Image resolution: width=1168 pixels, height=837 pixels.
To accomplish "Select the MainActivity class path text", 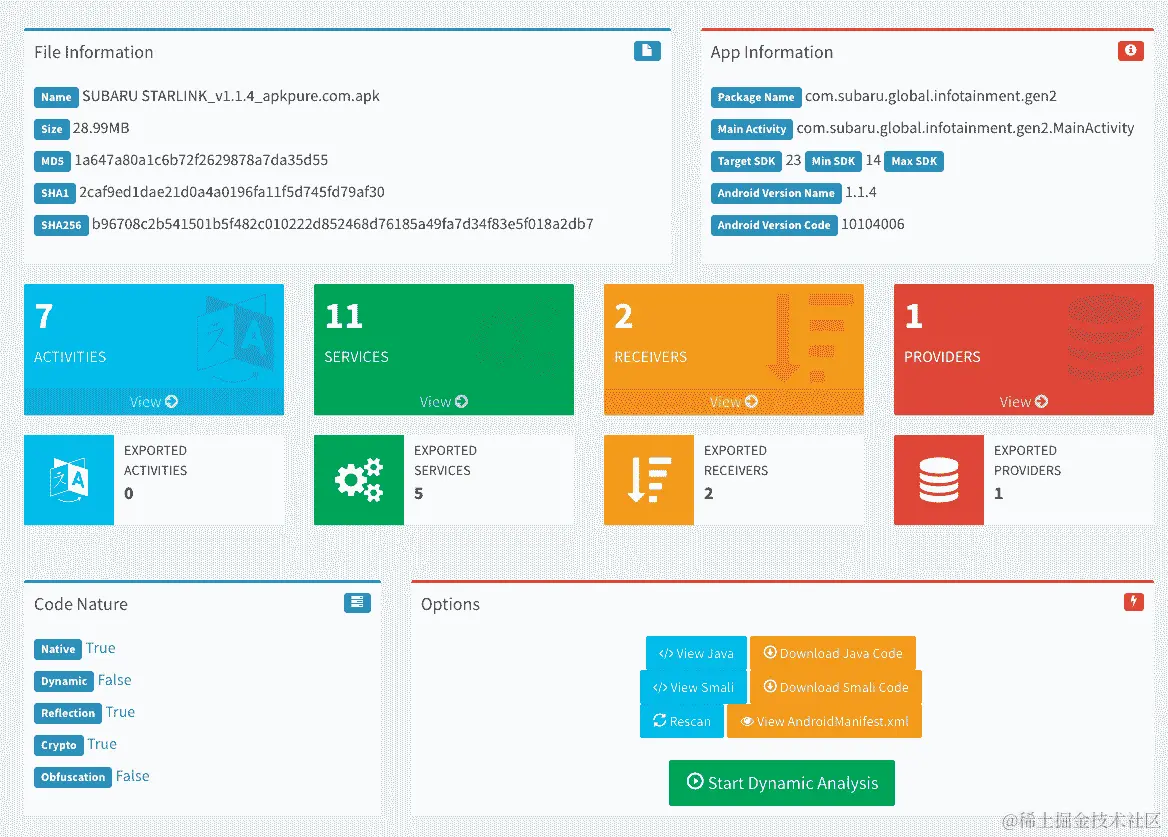I will (965, 128).
